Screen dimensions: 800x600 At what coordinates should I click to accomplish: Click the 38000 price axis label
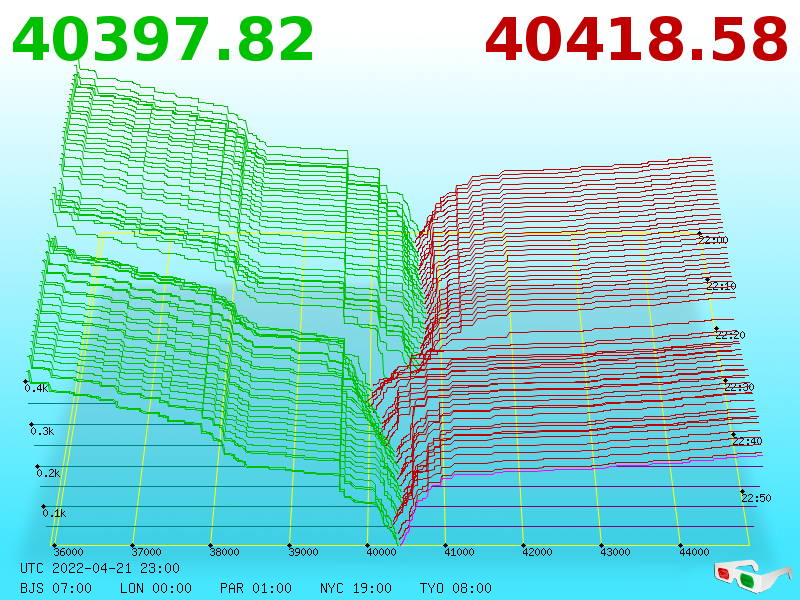(224, 552)
